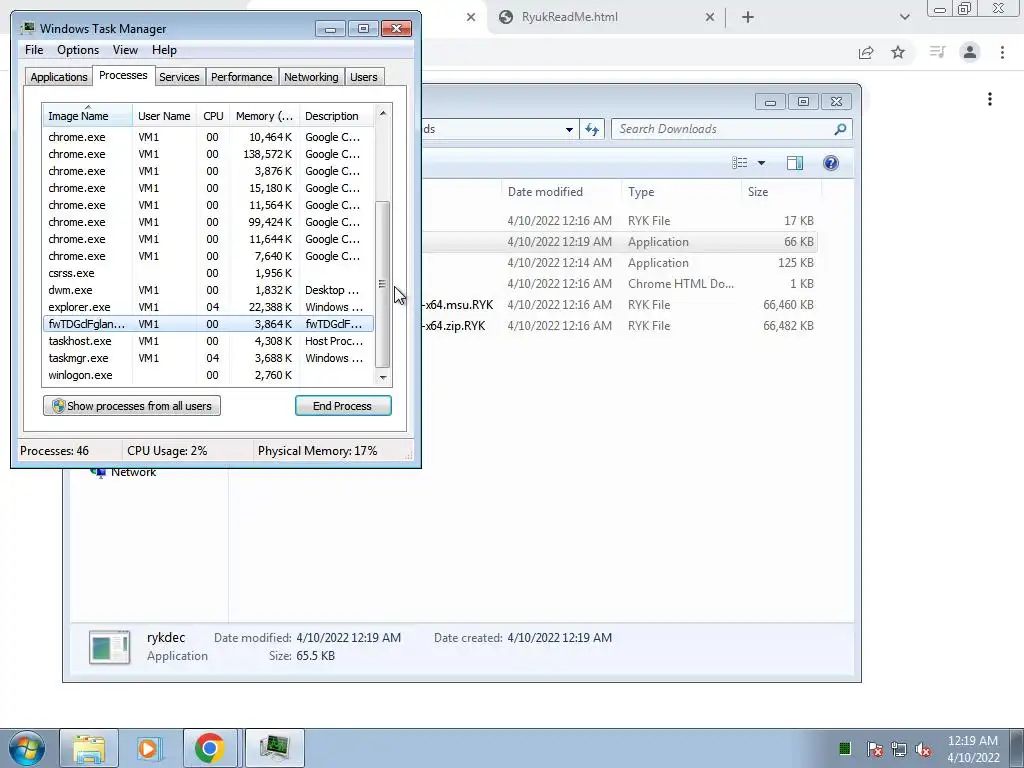Click the Explorer refresh address button
This screenshot has height=768, width=1024.
(592, 129)
